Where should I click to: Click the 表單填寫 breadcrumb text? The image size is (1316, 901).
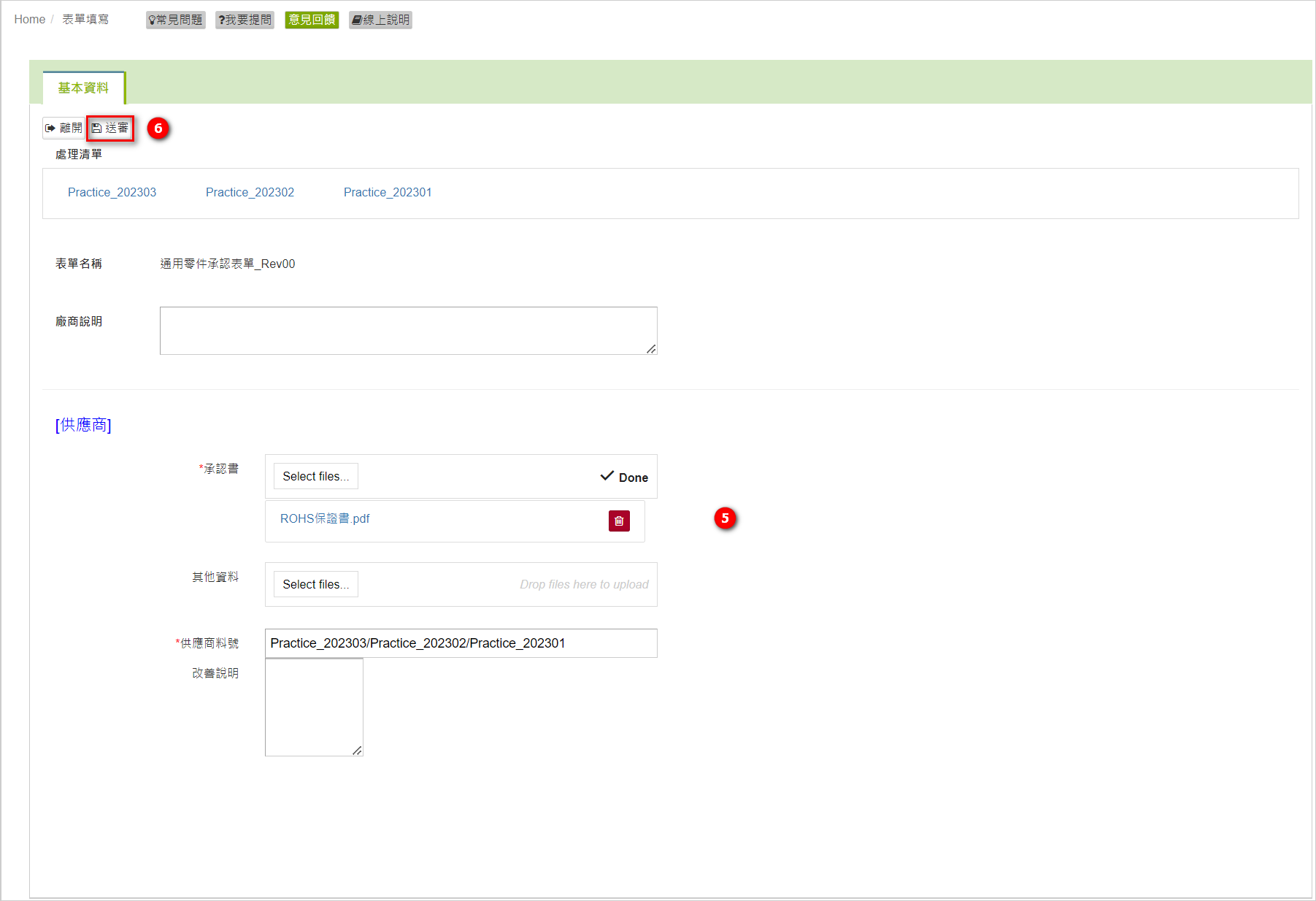pyautogui.click(x=85, y=20)
